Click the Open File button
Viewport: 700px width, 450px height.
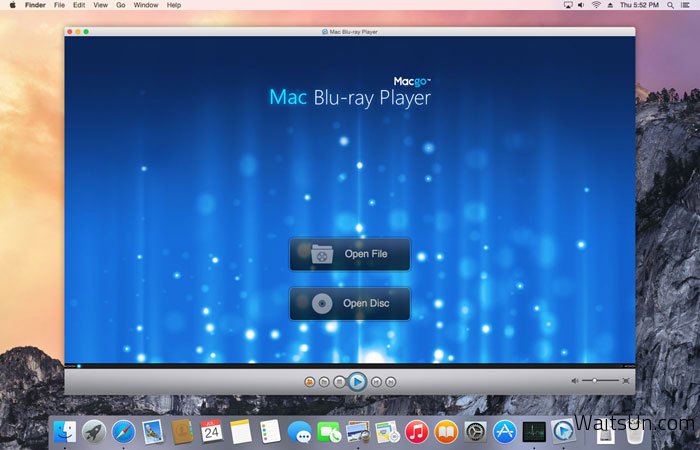(350, 255)
